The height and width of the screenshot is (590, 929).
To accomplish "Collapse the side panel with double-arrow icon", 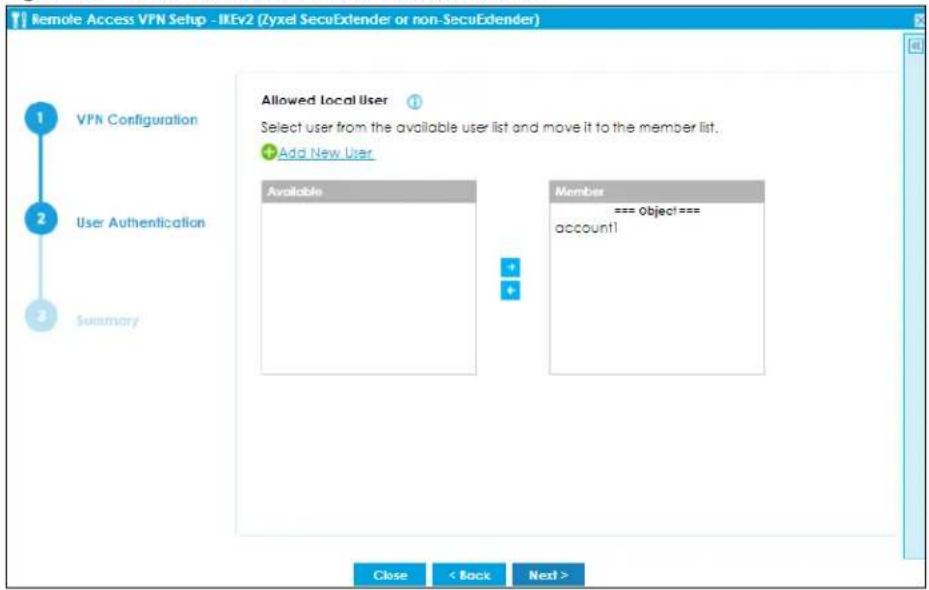I will pos(915,46).
